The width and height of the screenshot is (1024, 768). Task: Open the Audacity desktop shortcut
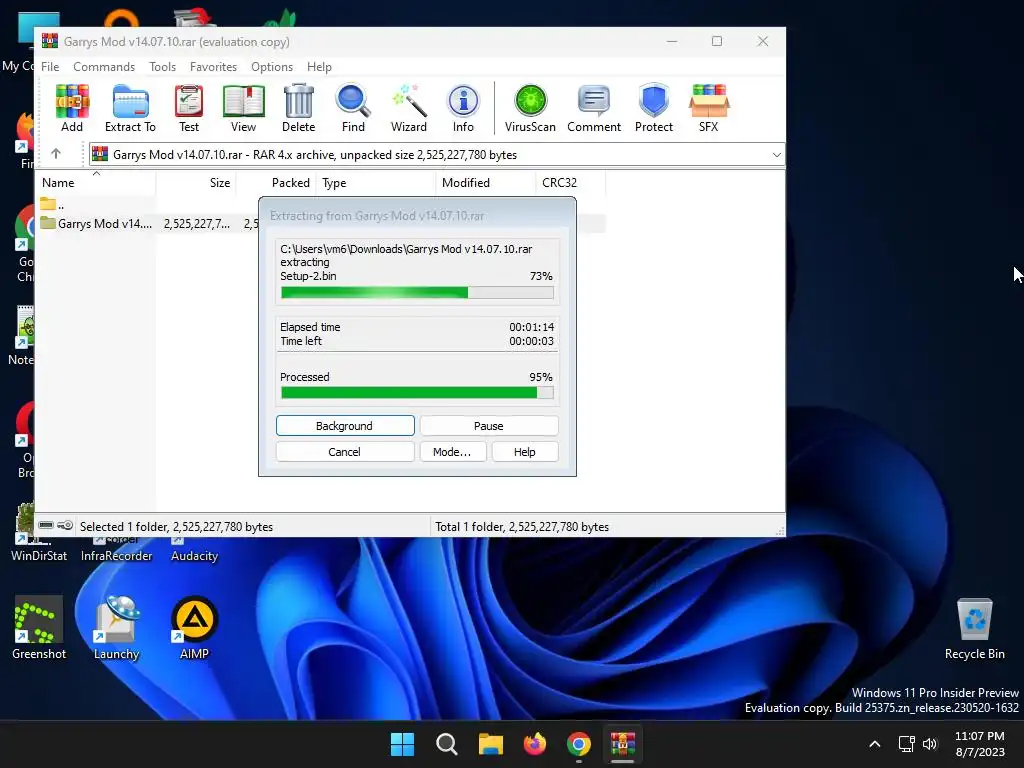pyautogui.click(x=194, y=549)
